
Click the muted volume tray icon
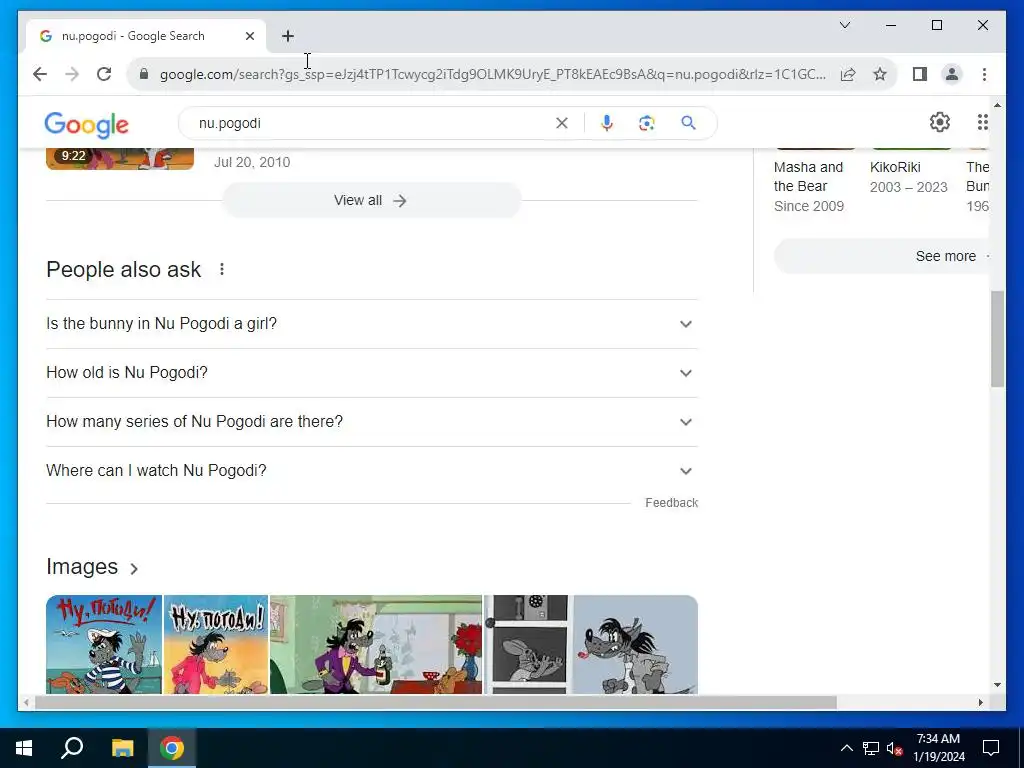click(895, 748)
